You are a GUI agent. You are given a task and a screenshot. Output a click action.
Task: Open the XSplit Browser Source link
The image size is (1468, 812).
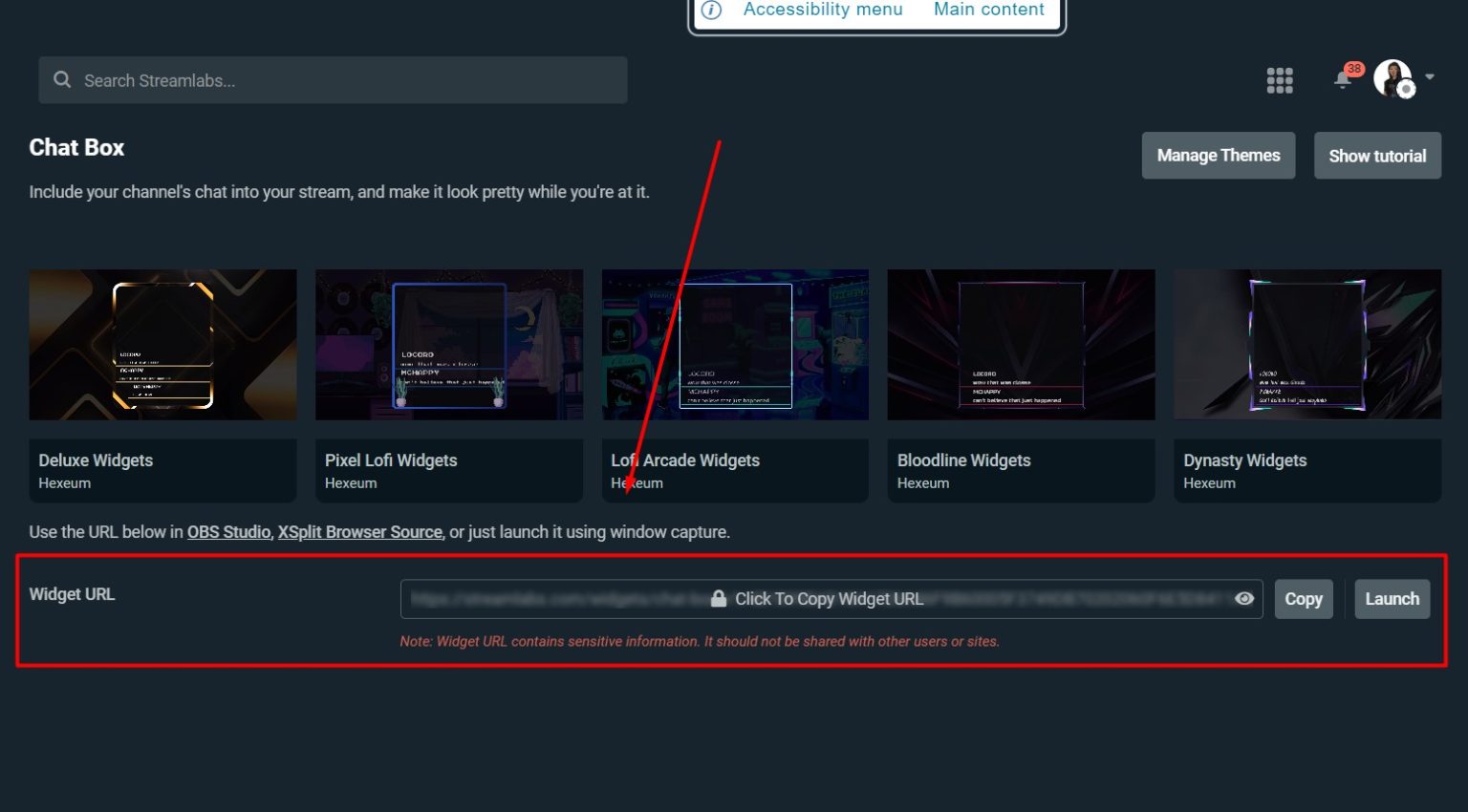click(360, 532)
